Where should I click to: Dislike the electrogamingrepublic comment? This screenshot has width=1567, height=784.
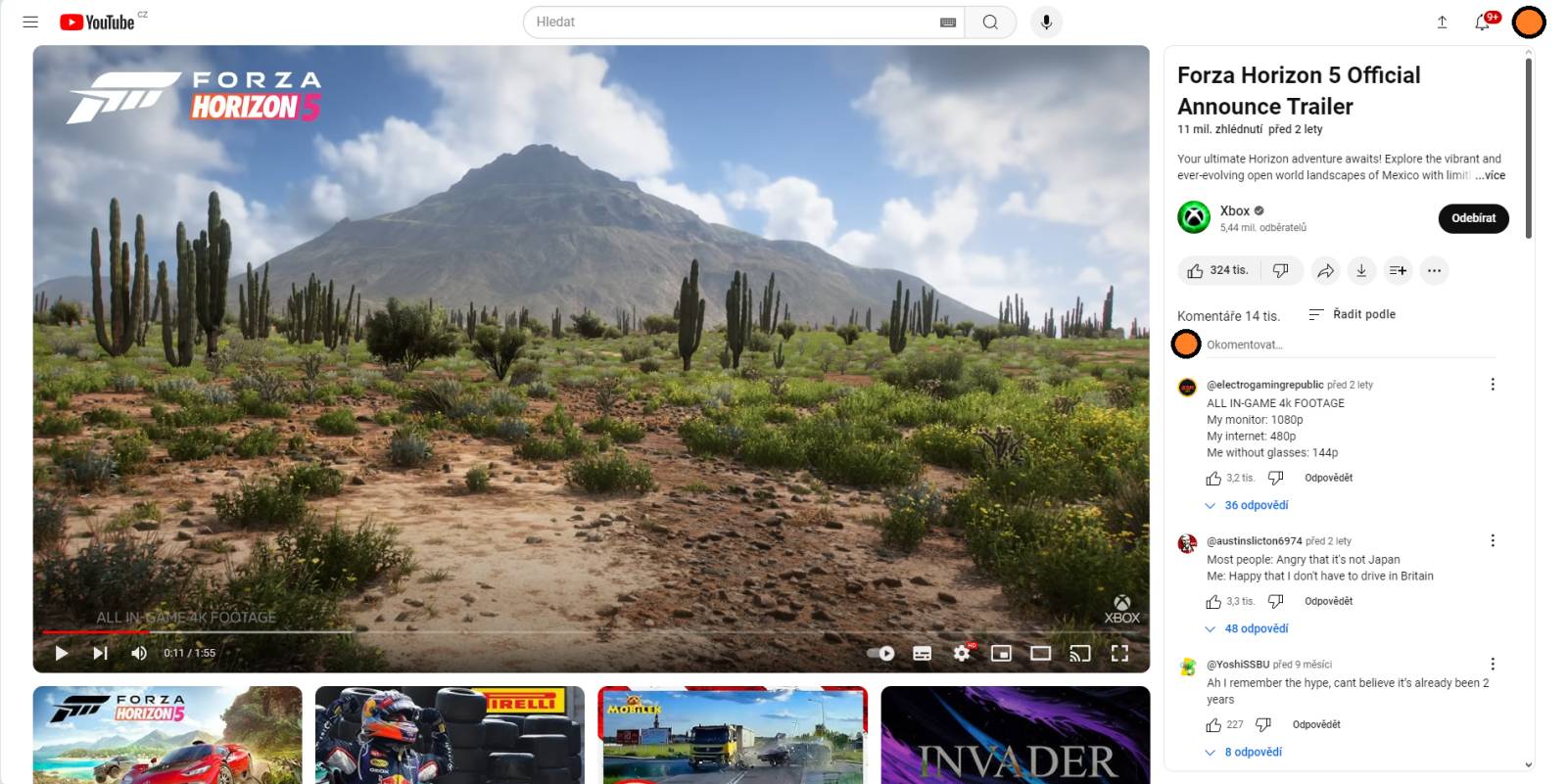1275,479
